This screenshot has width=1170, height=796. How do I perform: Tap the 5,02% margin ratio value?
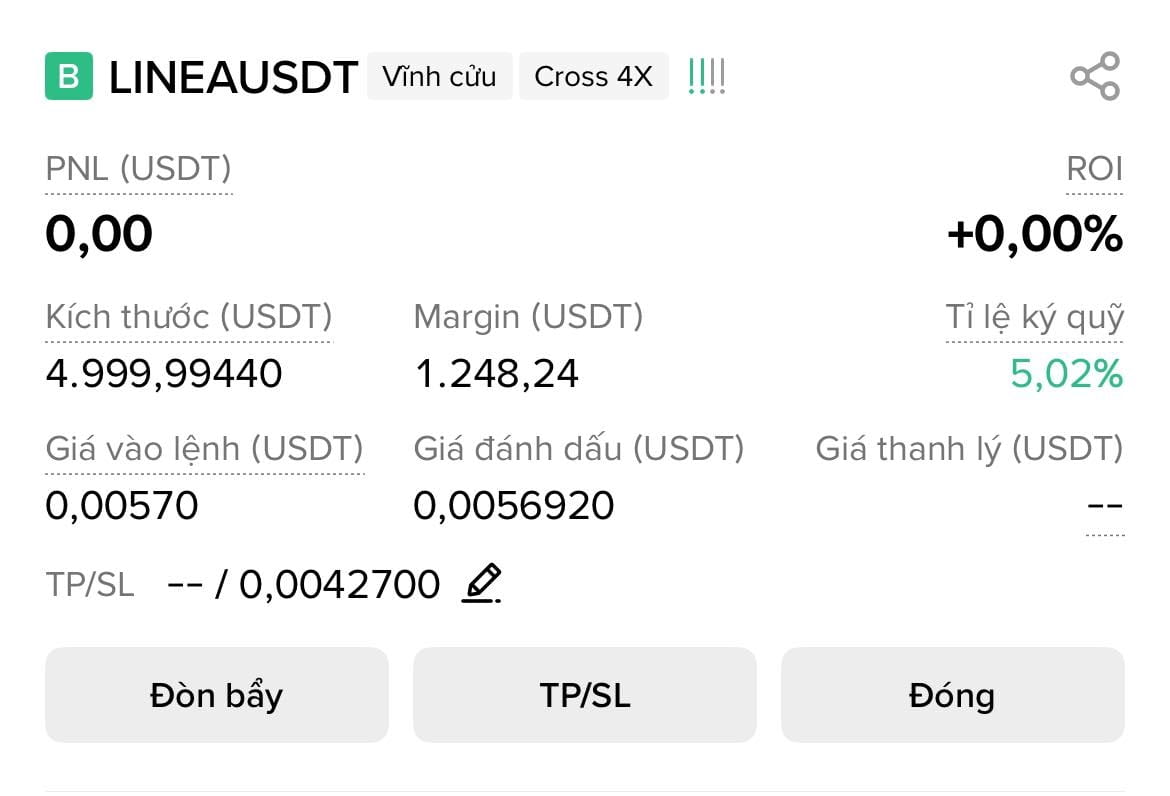(1066, 374)
